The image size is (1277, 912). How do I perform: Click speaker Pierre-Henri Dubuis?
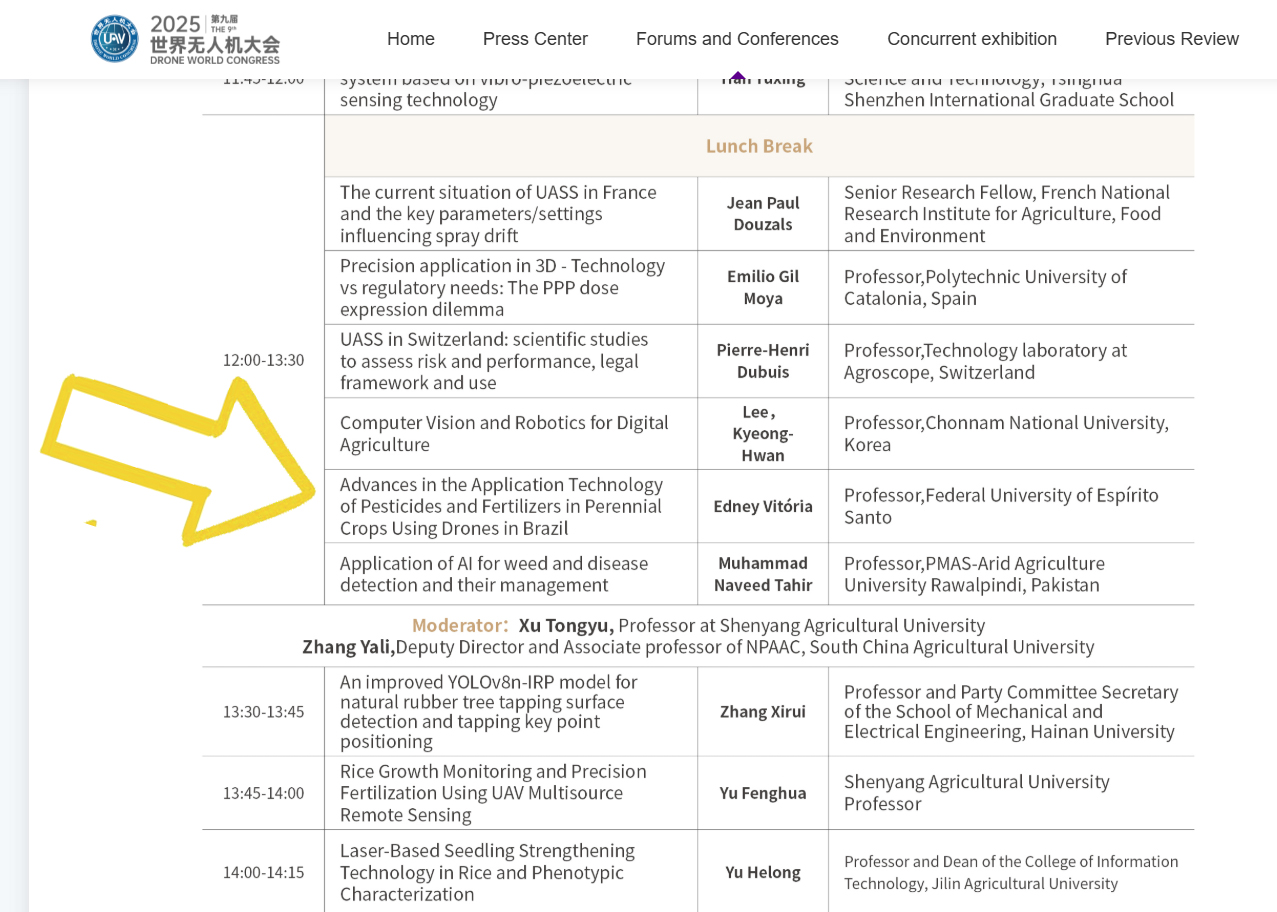coord(762,361)
